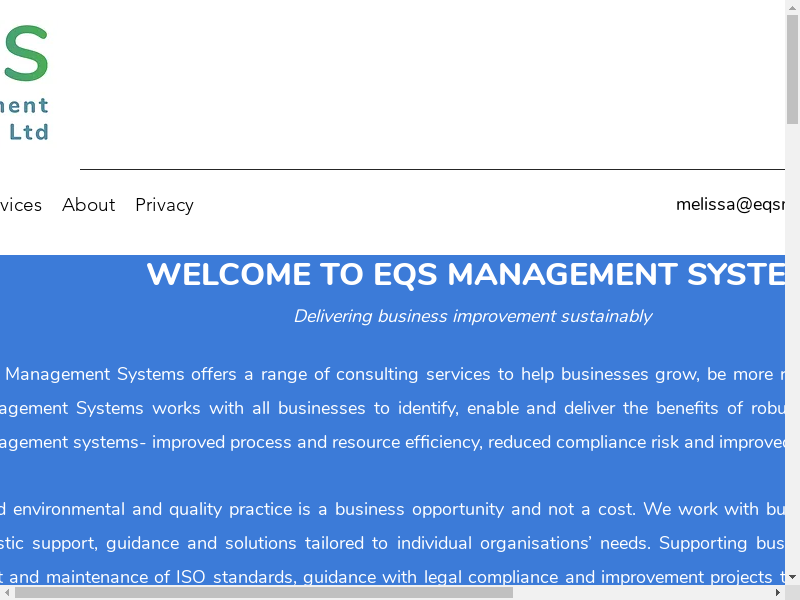Viewport: 800px width, 600px height.
Task: Click the horizontal scrollbar left arrow
Action: point(6,592)
